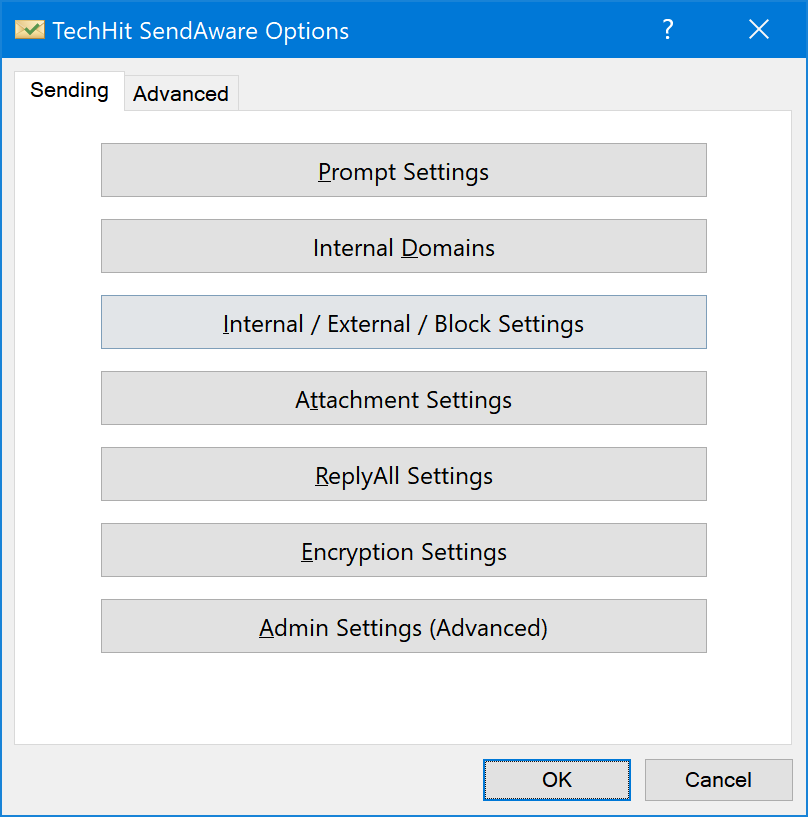Image resolution: width=808 pixels, height=817 pixels.
Task: Switch to the Advanced tab
Action: [x=181, y=94]
